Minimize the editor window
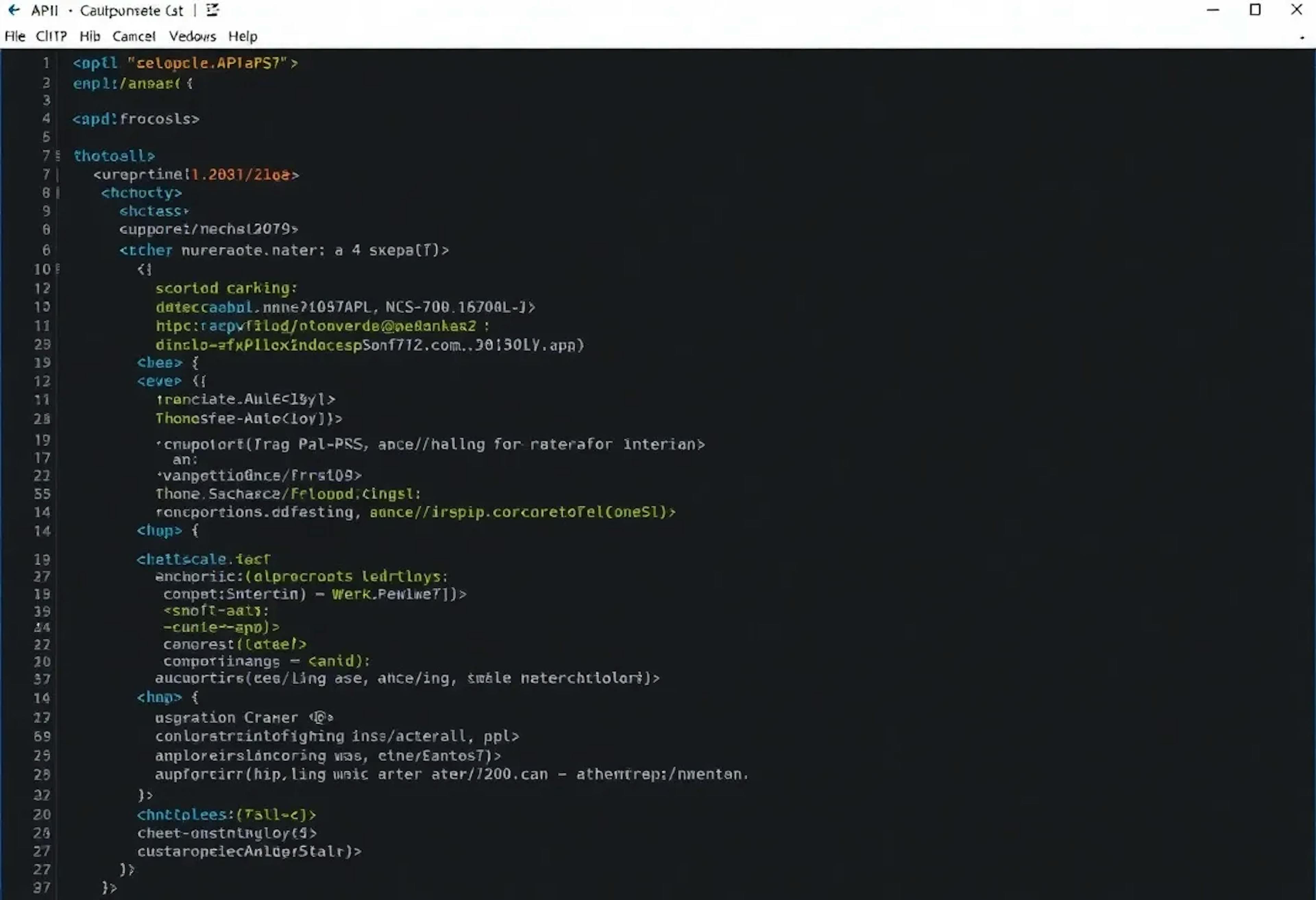Image resolution: width=1316 pixels, height=900 pixels. point(1213,10)
